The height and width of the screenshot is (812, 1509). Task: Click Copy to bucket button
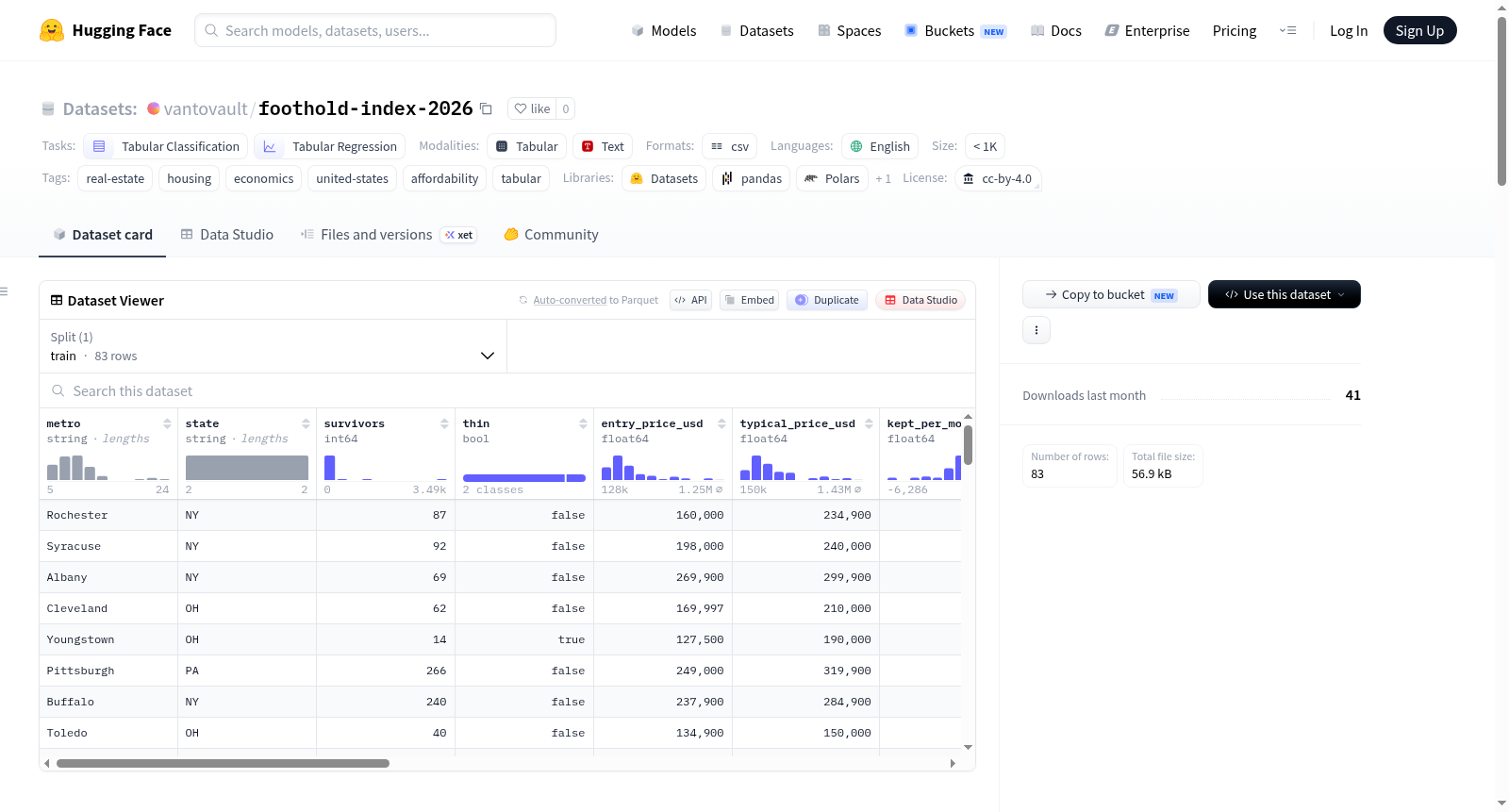tap(1111, 294)
